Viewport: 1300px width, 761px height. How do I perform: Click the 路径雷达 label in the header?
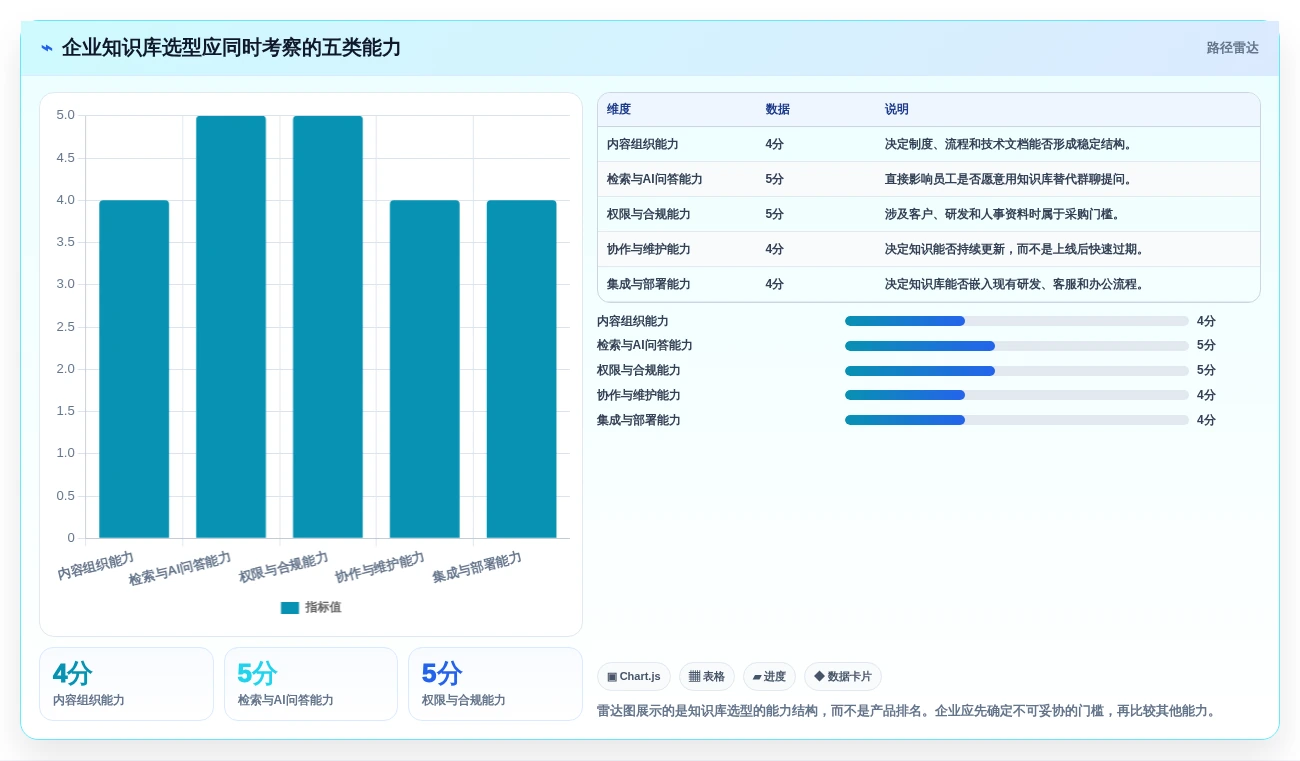1232,48
